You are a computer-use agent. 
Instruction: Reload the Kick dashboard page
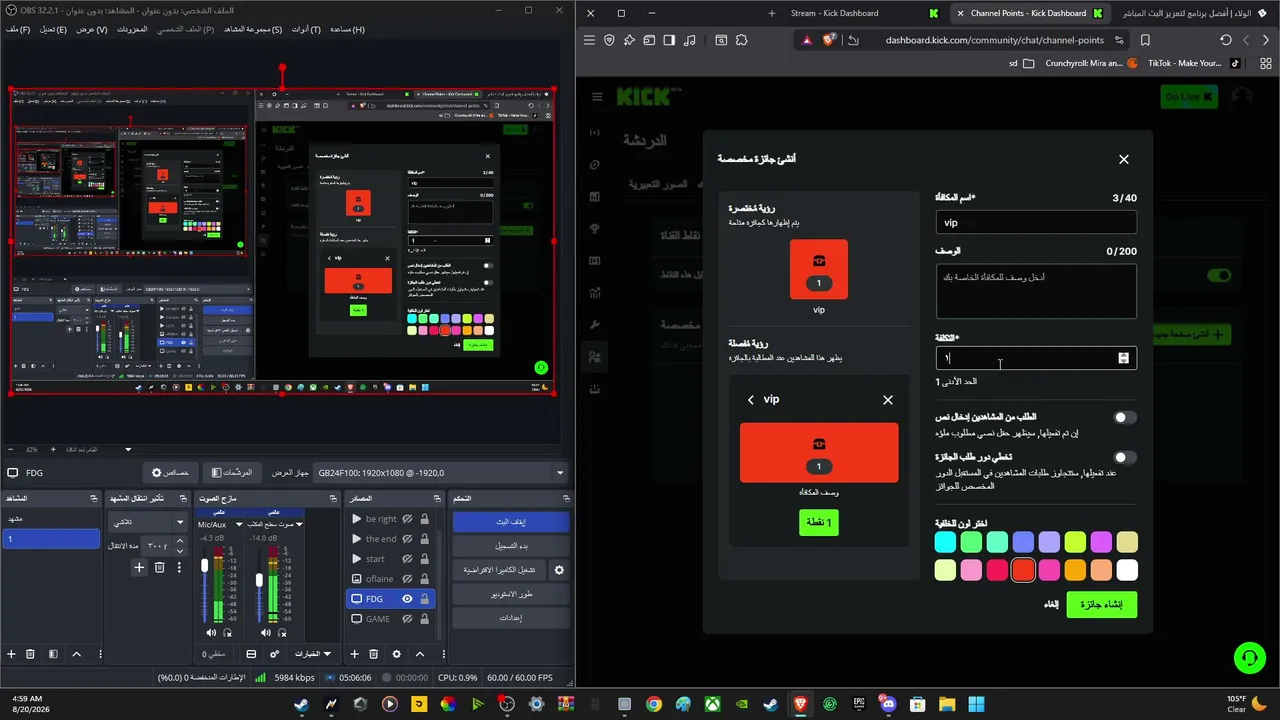[x=1226, y=40]
